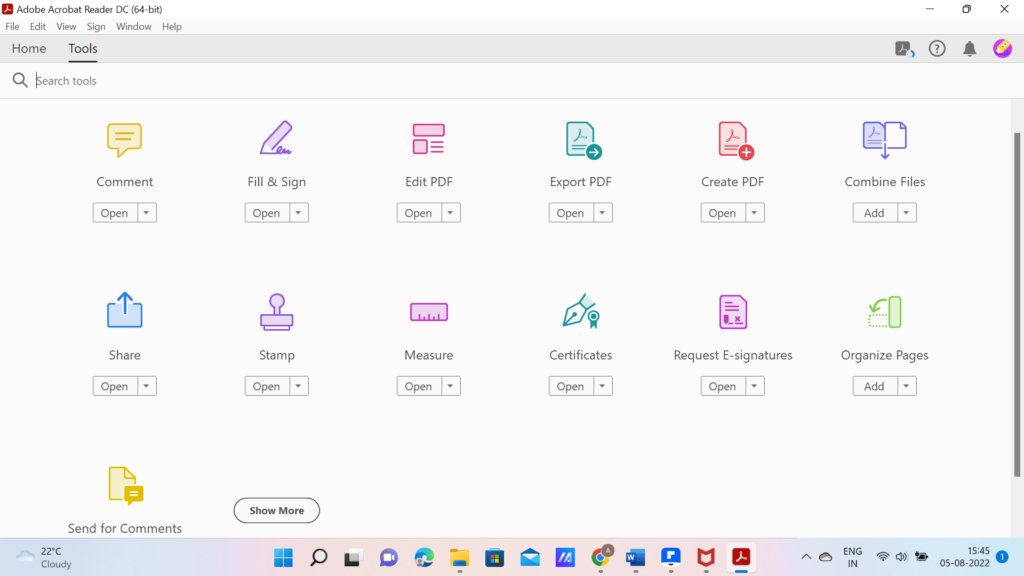The height and width of the screenshot is (576, 1024).
Task: Open the Sign menu
Action: point(96,27)
